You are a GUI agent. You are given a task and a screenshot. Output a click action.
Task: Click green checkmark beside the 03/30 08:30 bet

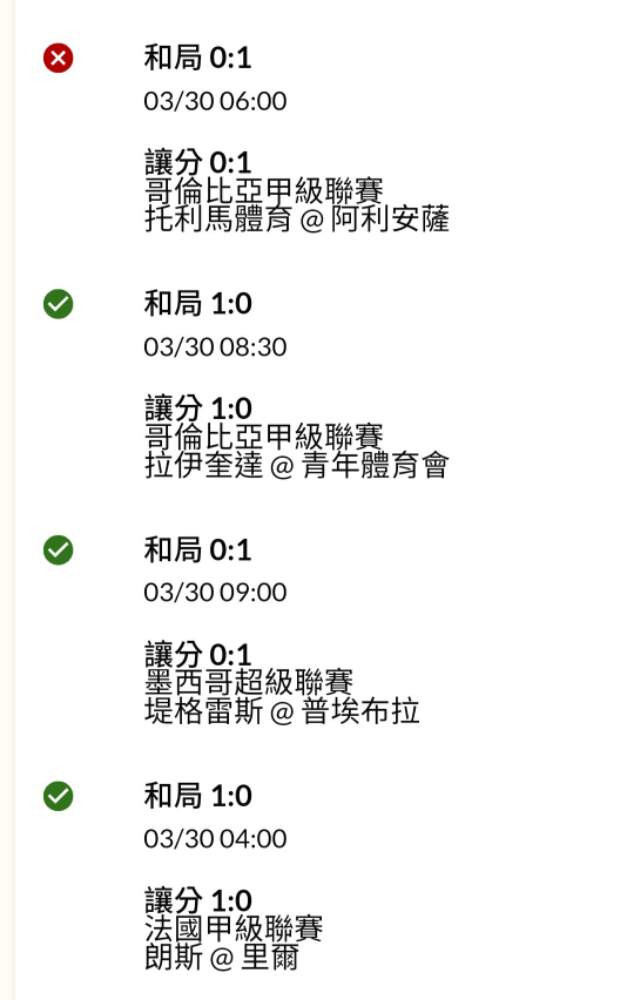coord(59,304)
